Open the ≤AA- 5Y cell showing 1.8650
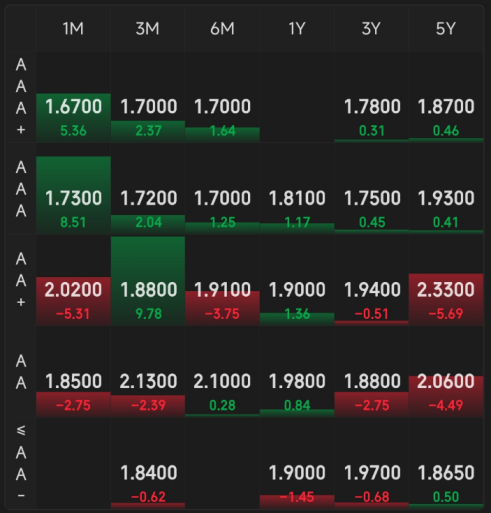Screen dimensions: 491x513 446,463
